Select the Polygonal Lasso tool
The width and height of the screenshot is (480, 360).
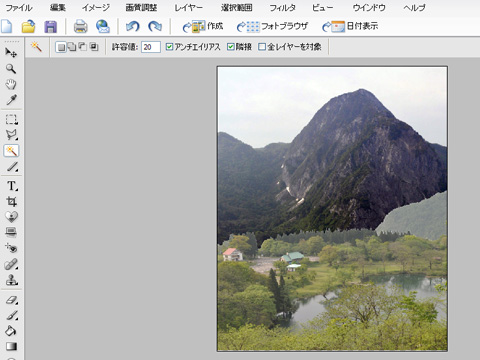pyautogui.click(x=11, y=135)
